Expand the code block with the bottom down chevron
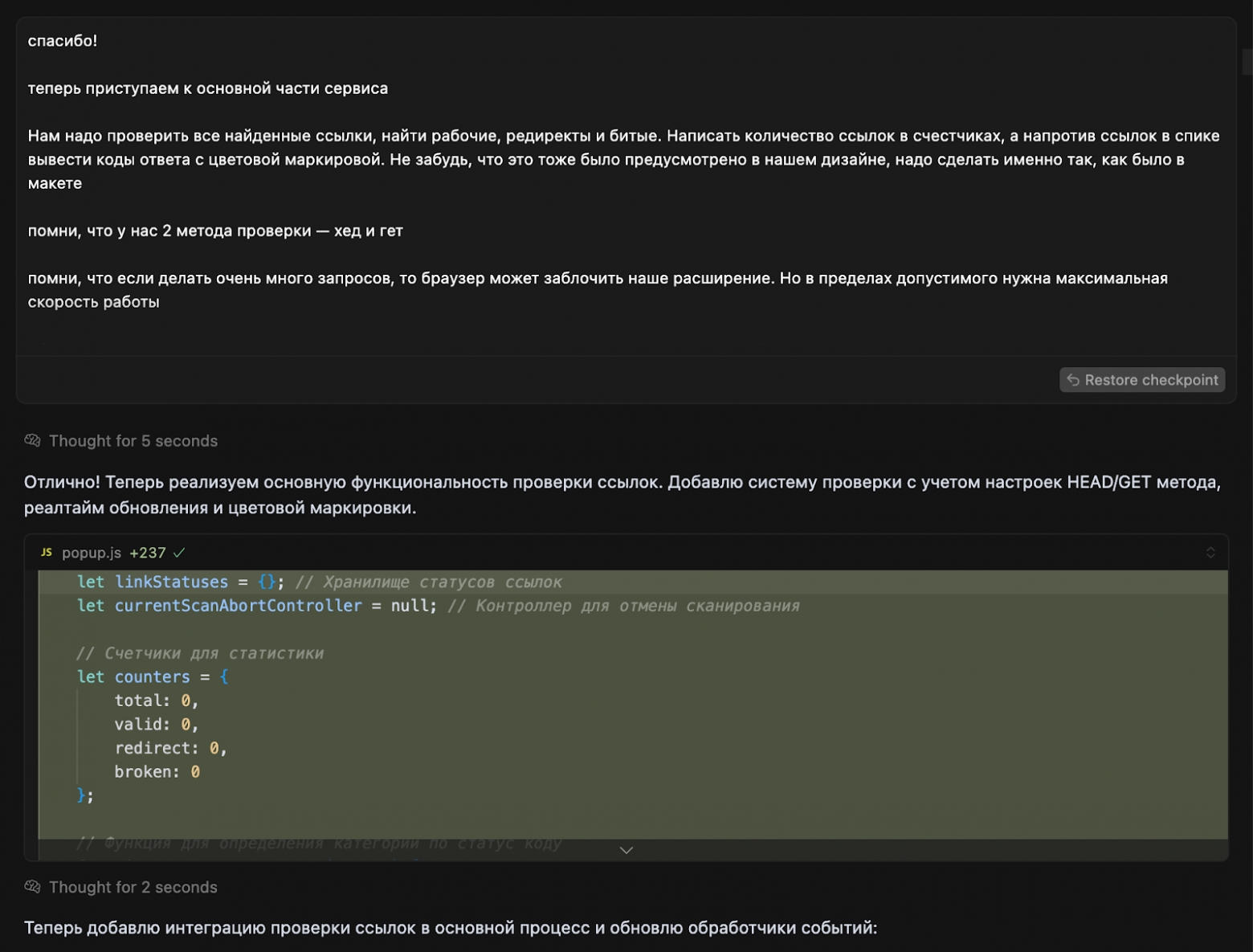The height and width of the screenshot is (952, 1253). (x=626, y=850)
